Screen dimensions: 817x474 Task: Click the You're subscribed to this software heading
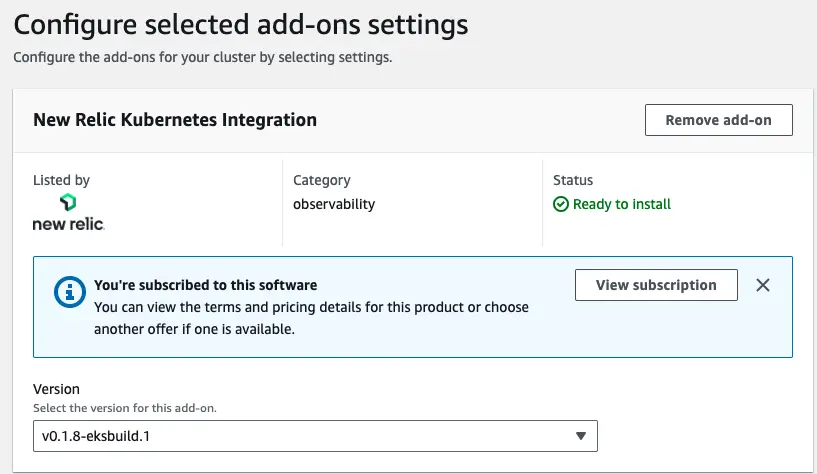coord(205,285)
